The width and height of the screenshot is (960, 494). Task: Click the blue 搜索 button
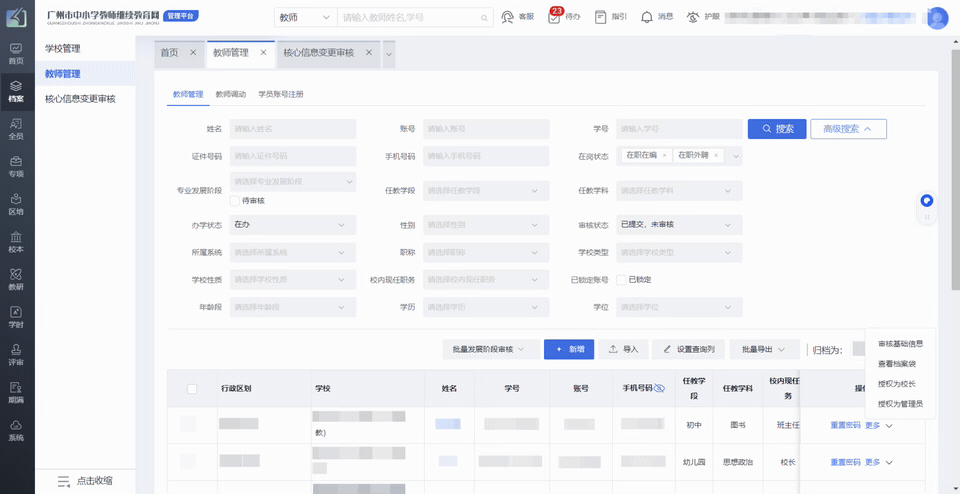[777, 129]
